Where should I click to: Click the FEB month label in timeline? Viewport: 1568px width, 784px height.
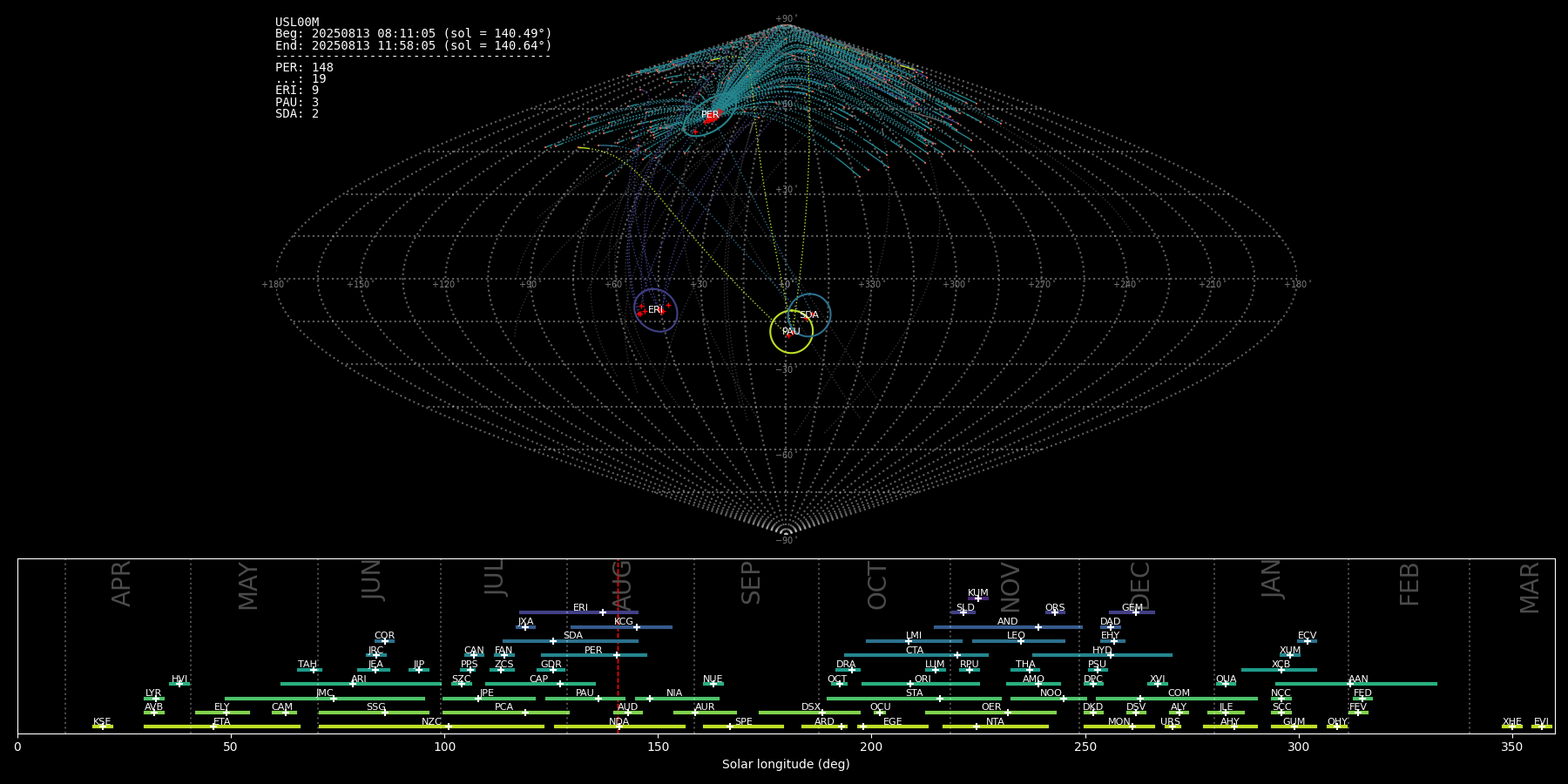point(1409,584)
